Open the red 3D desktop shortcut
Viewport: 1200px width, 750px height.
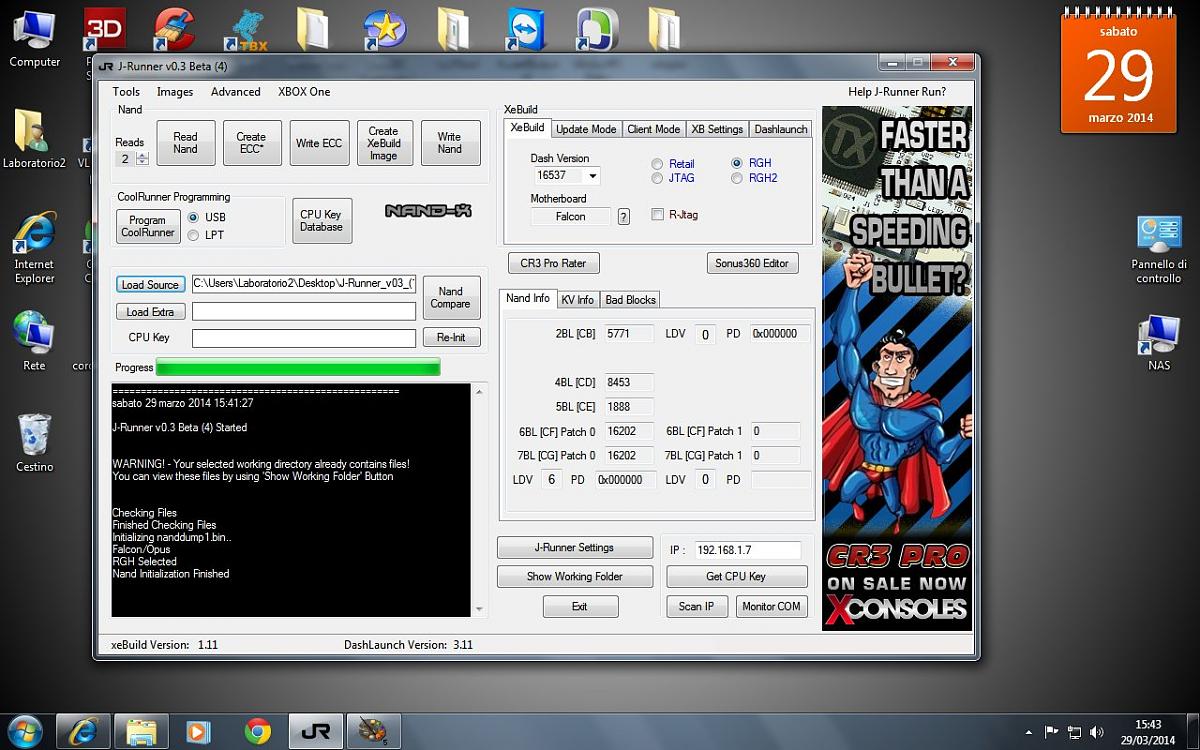point(104,30)
